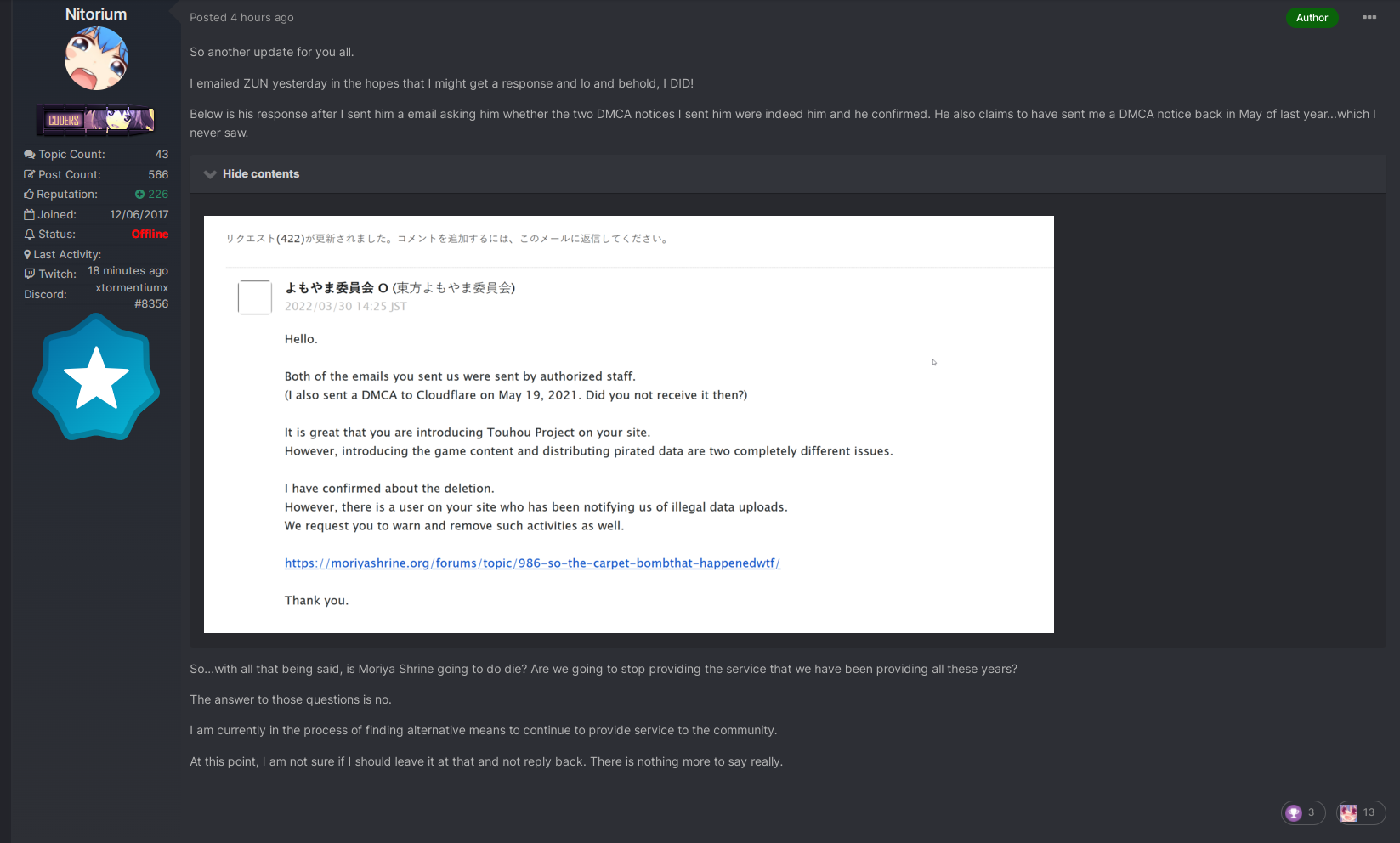Image resolution: width=1400 pixels, height=843 pixels.
Task: Click the Status bell icon
Action: tap(30, 234)
